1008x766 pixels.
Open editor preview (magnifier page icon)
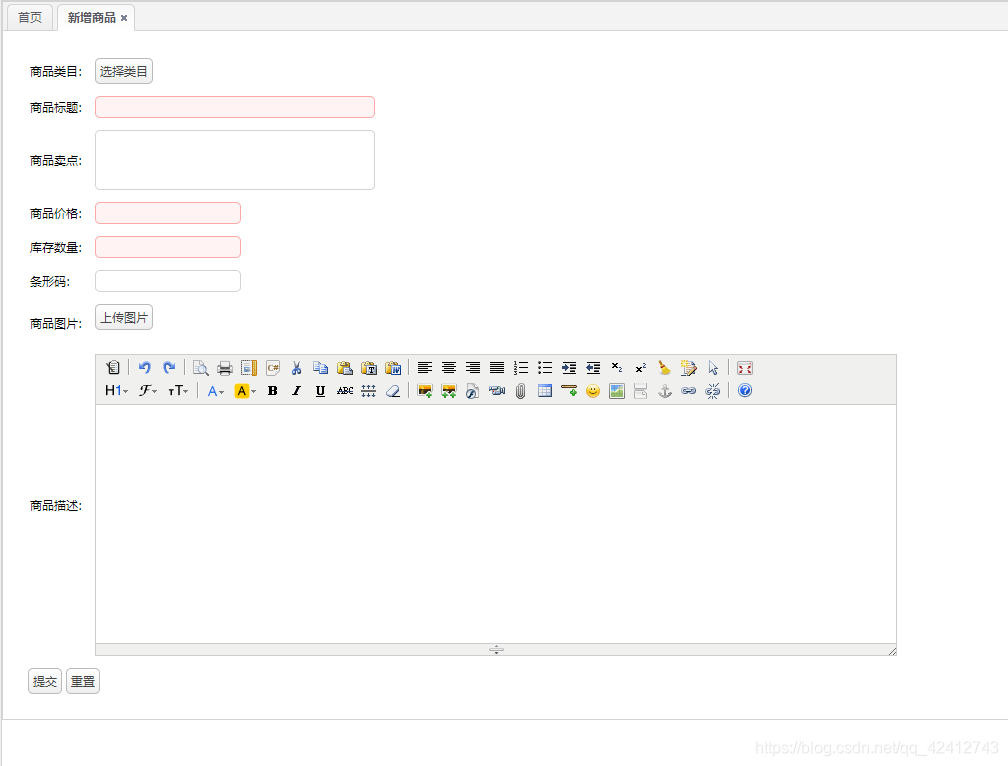(x=201, y=368)
